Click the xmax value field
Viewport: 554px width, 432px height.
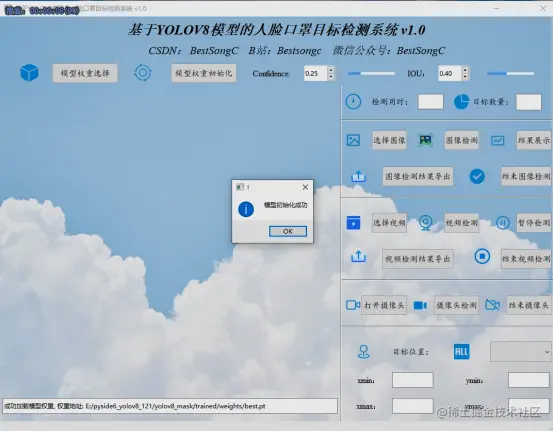coord(413,406)
